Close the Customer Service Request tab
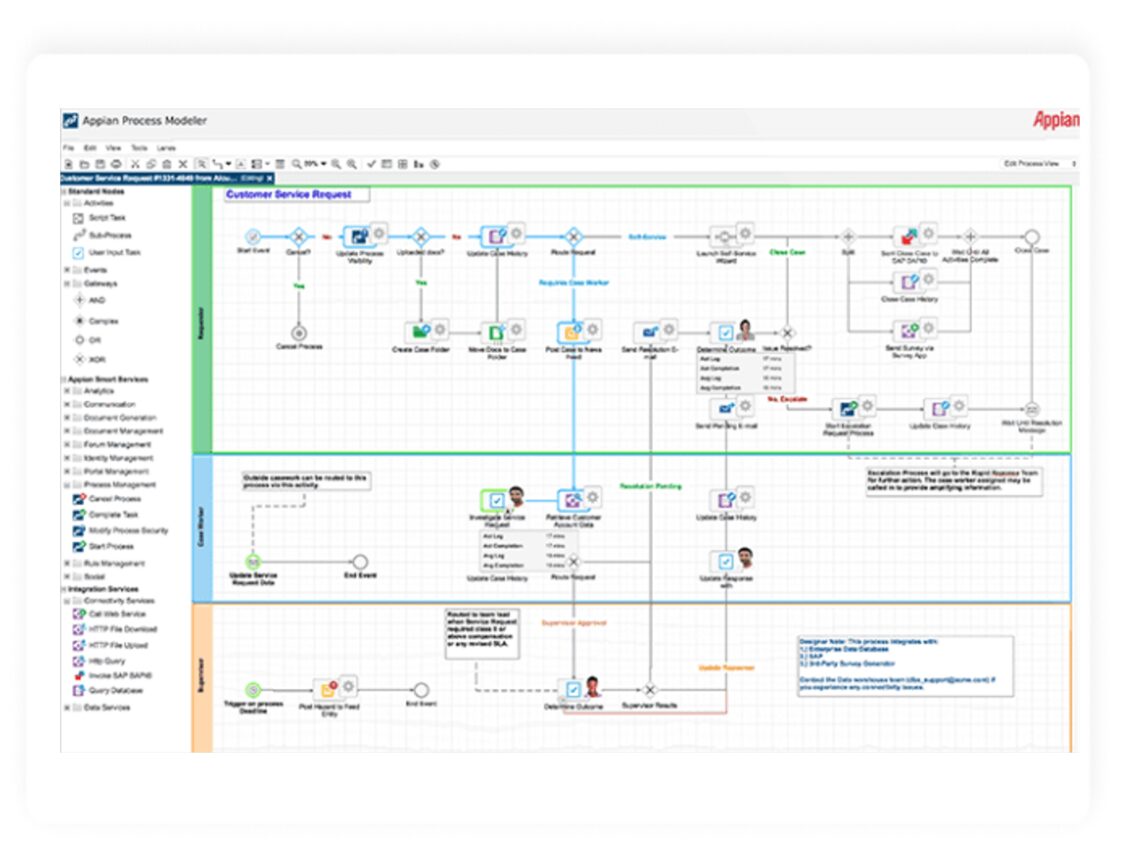This screenshot has height=861, width=1140. tap(269, 178)
